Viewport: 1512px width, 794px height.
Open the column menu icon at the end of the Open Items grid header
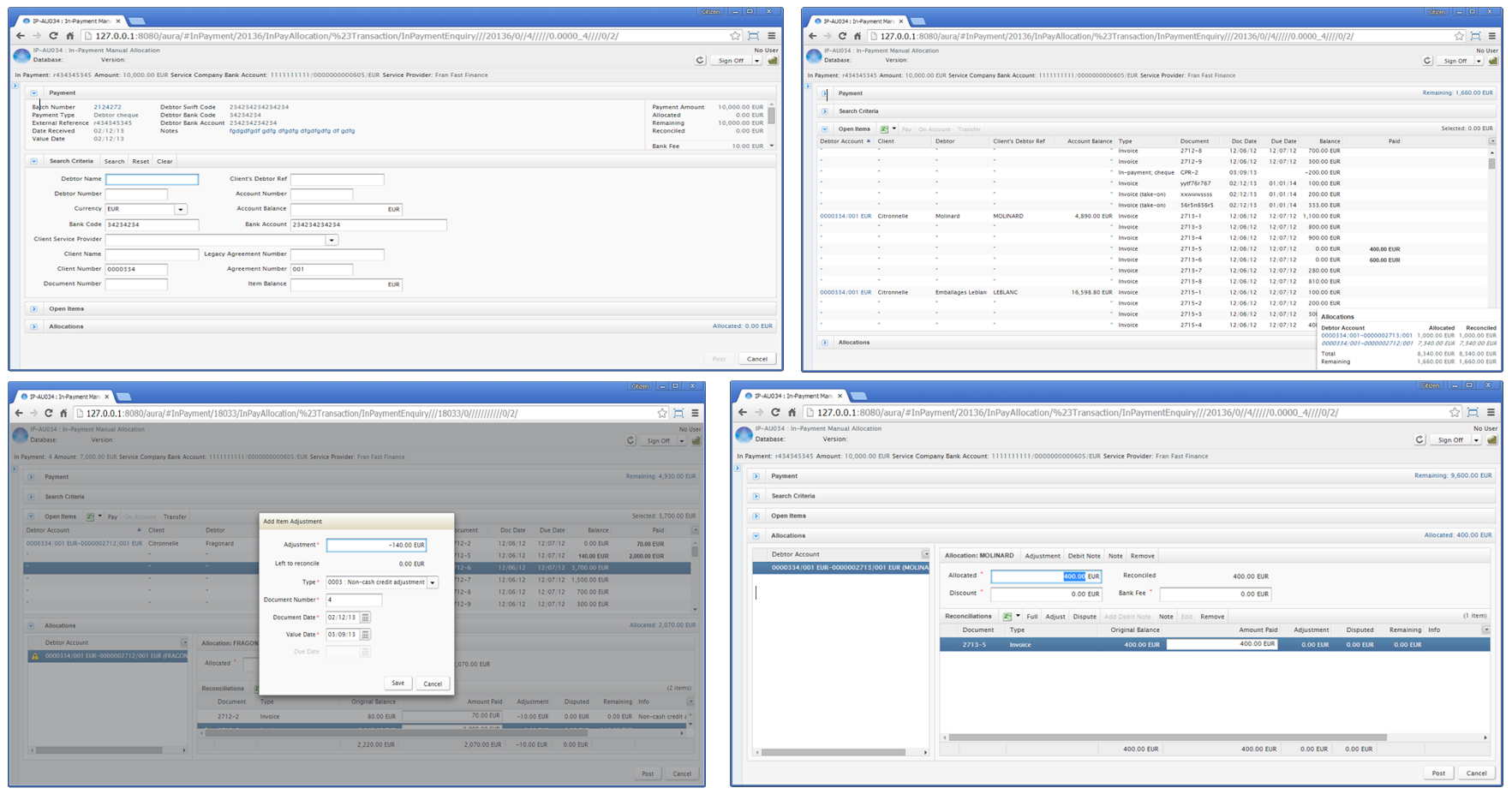pos(1491,141)
